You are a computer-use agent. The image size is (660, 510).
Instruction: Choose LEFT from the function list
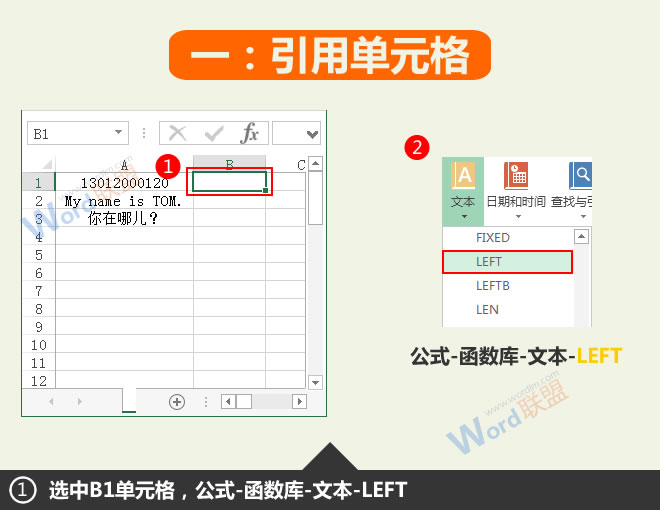click(507, 262)
